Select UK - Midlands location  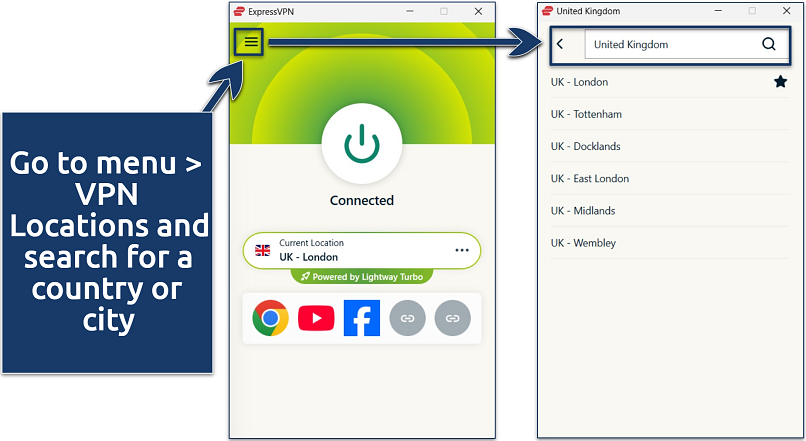(670, 211)
